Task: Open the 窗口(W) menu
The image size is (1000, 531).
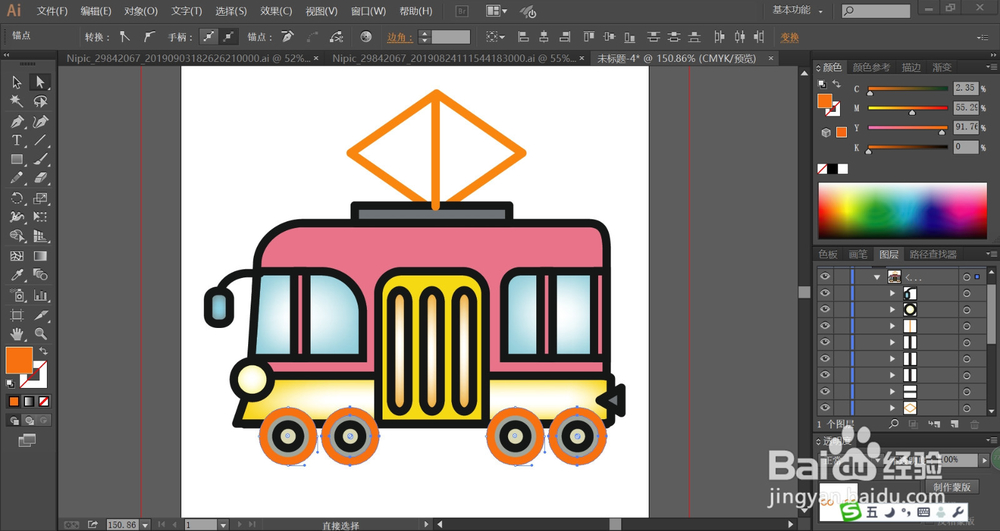Action: [368, 11]
